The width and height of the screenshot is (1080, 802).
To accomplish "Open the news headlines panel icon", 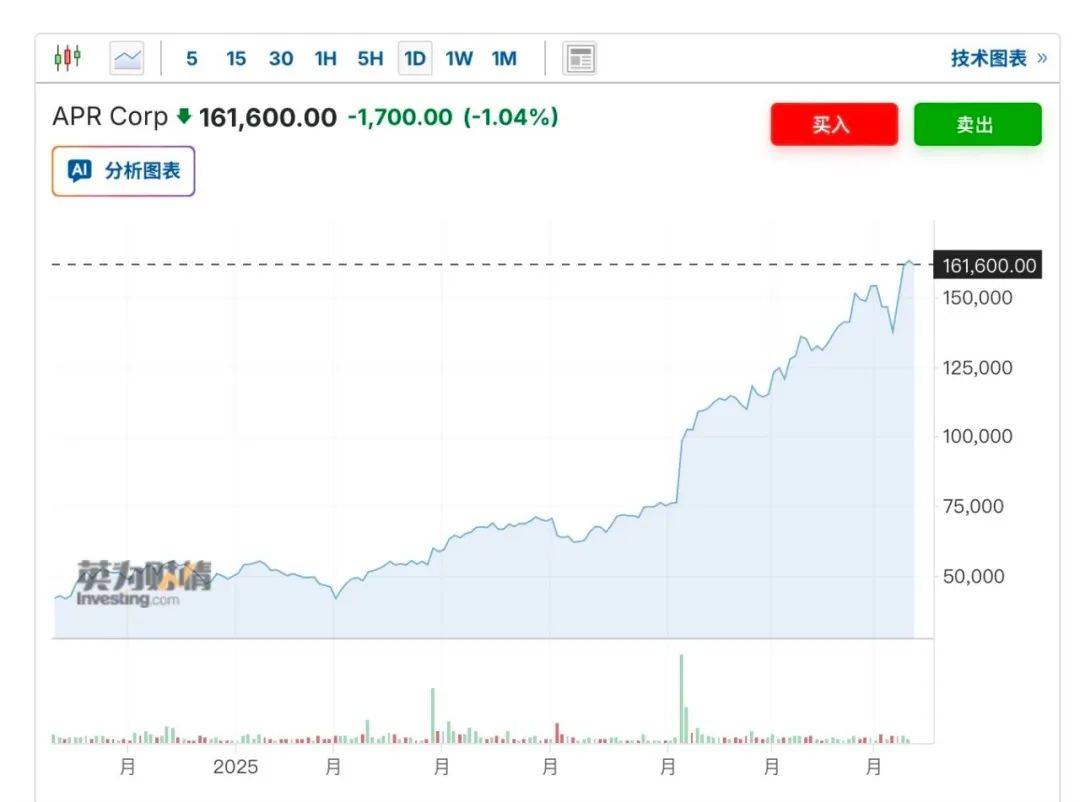I will (578, 59).
